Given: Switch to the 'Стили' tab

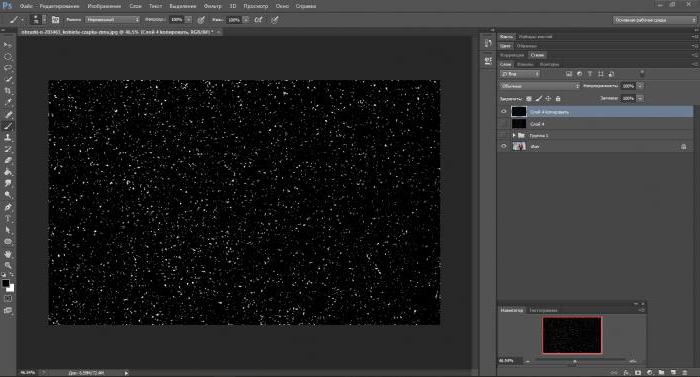Looking at the screenshot, I should (x=537, y=55).
